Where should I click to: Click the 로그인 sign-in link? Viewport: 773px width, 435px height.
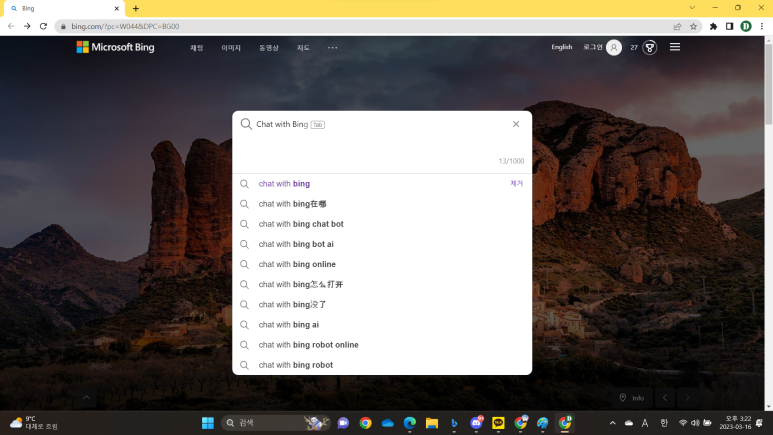593,47
